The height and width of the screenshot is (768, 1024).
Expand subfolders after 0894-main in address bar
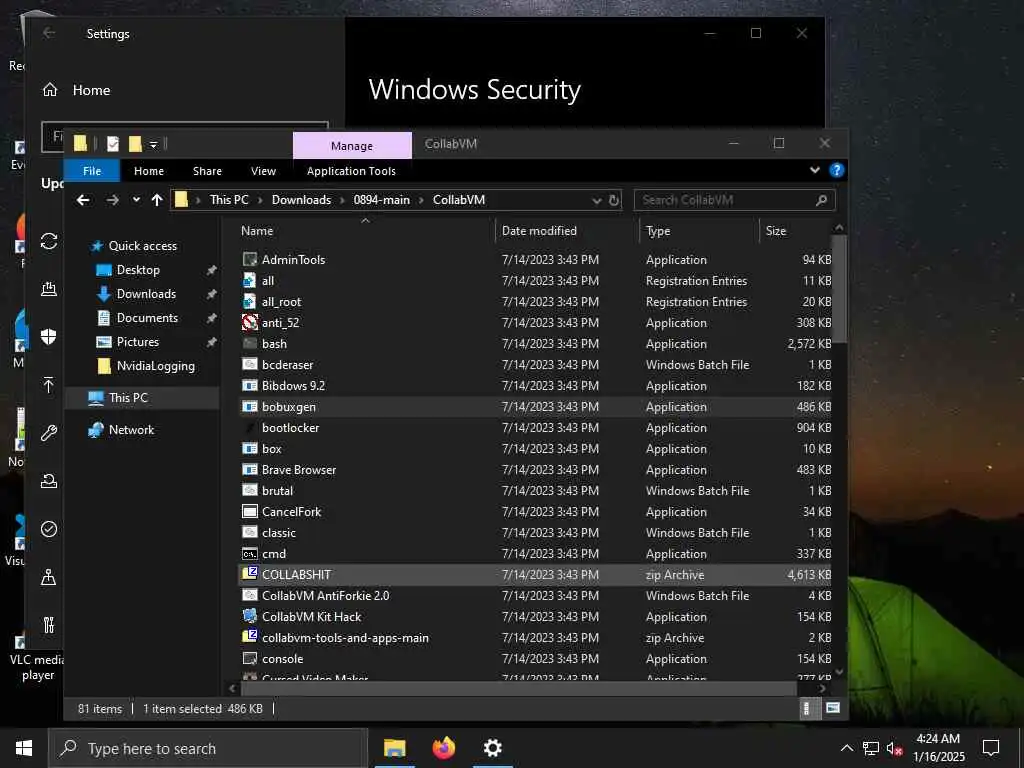421,200
